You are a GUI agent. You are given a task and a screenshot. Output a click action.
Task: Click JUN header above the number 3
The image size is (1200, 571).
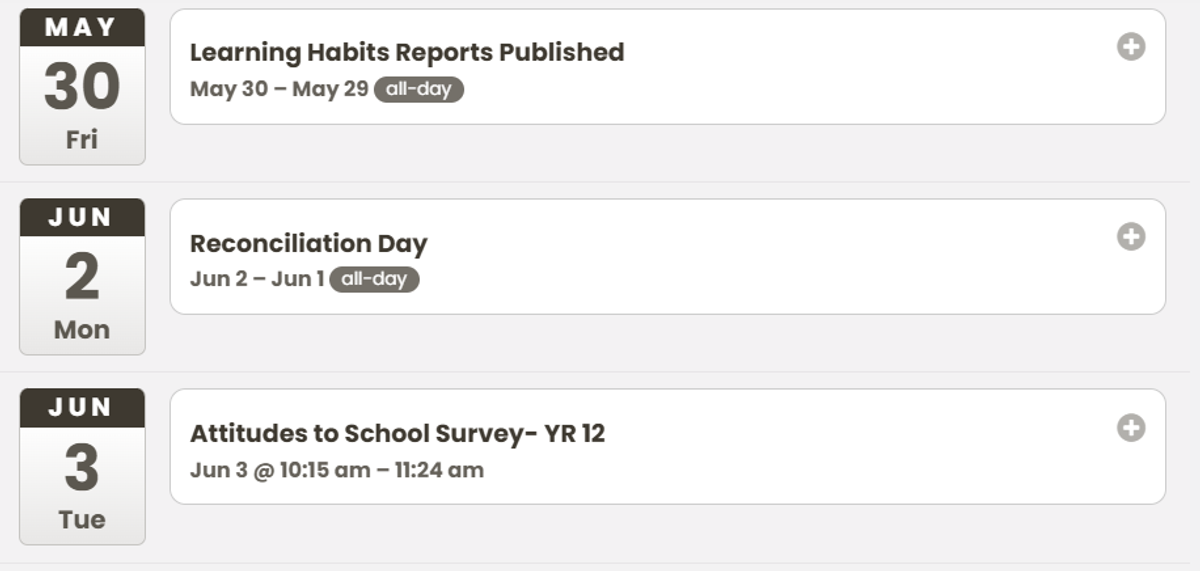(x=82, y=407)
